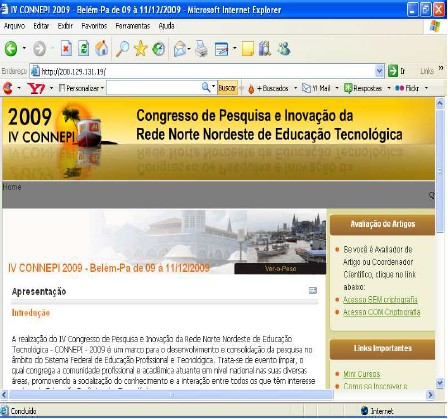Open the Favoritos menu
The image size is (448, 419).
pos(94,26)
